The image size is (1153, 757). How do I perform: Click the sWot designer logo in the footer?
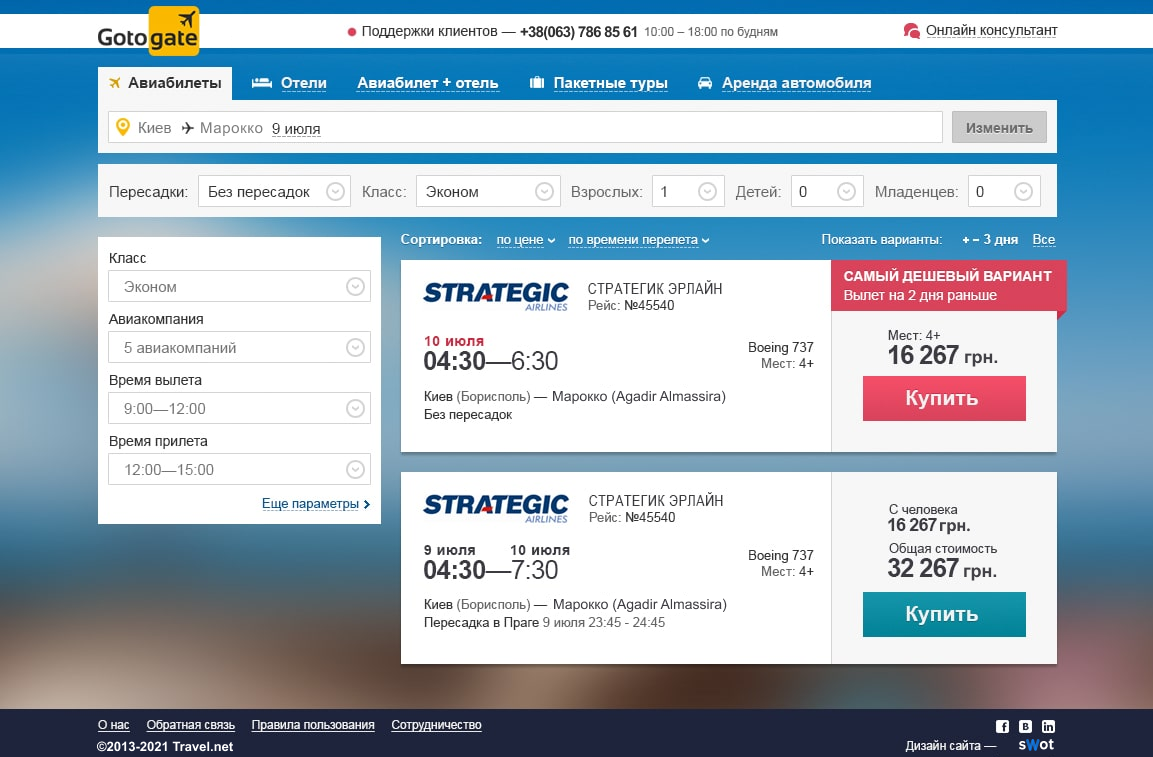1036,744
